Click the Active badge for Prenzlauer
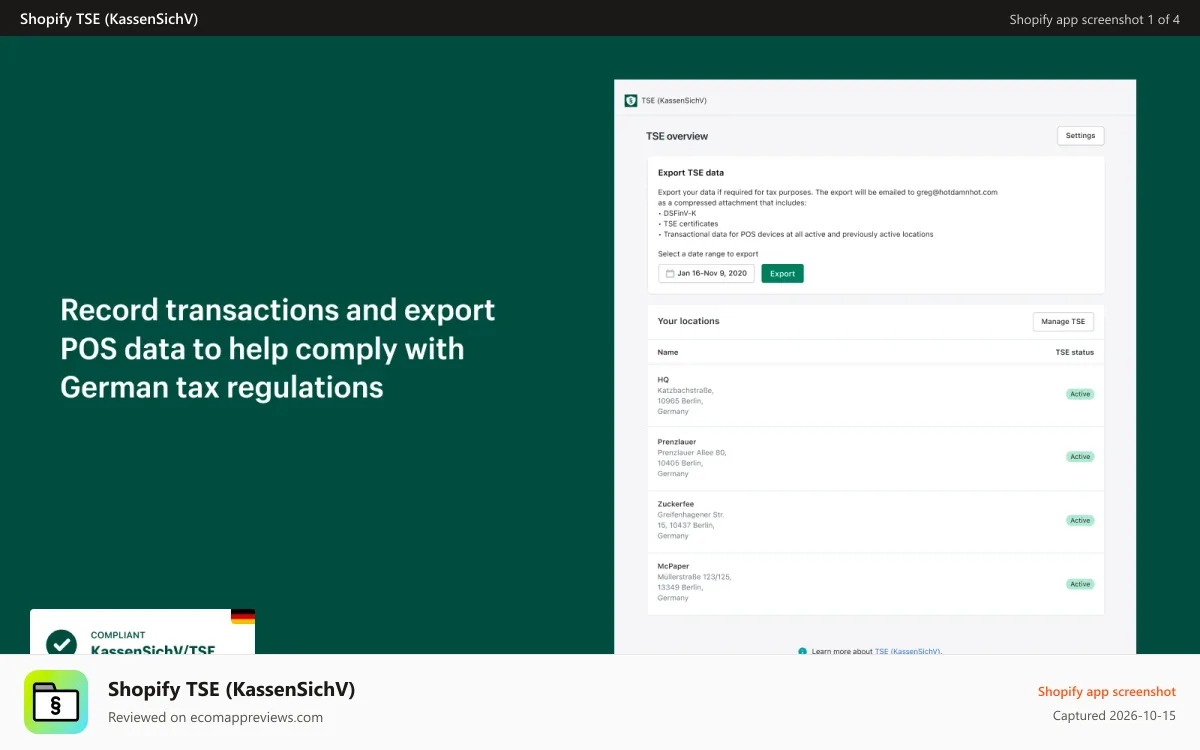Image resolution: width=1200 pixels, height=750 pixels. (1080, 457)
